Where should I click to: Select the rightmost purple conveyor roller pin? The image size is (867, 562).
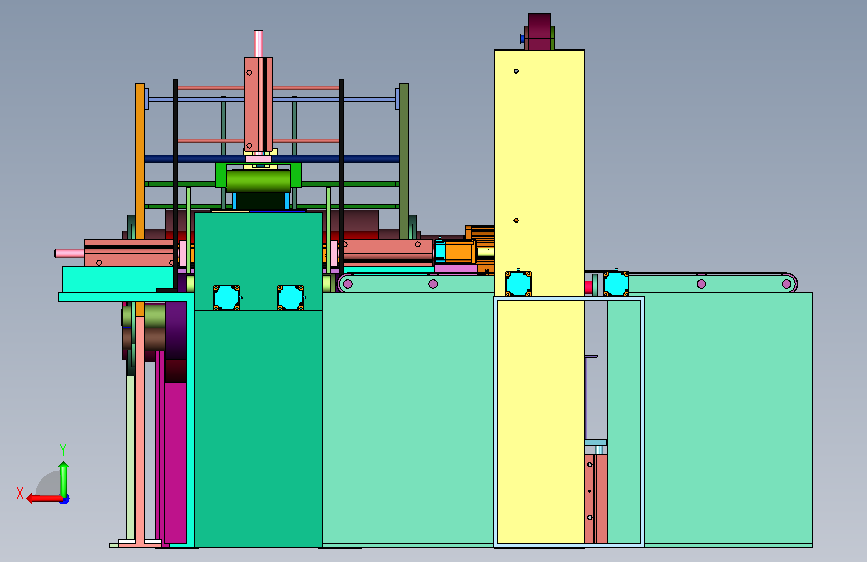point(786,284)
